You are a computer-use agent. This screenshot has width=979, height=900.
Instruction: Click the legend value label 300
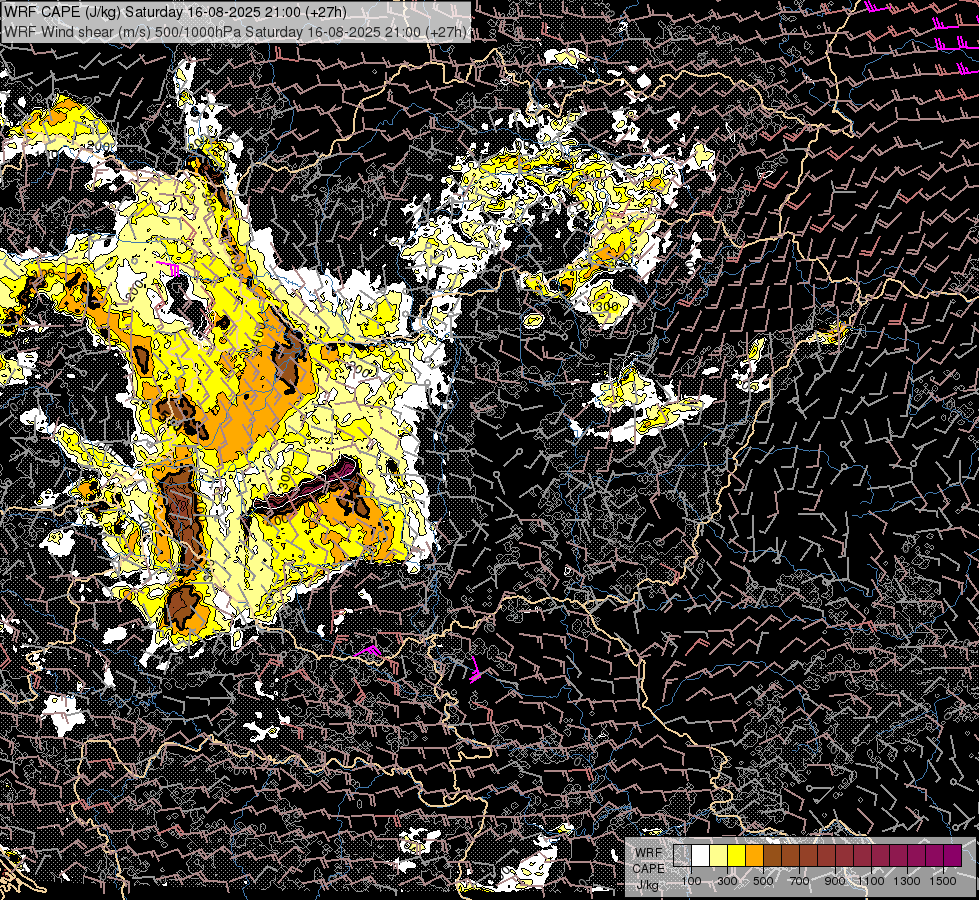coord(727,881)
